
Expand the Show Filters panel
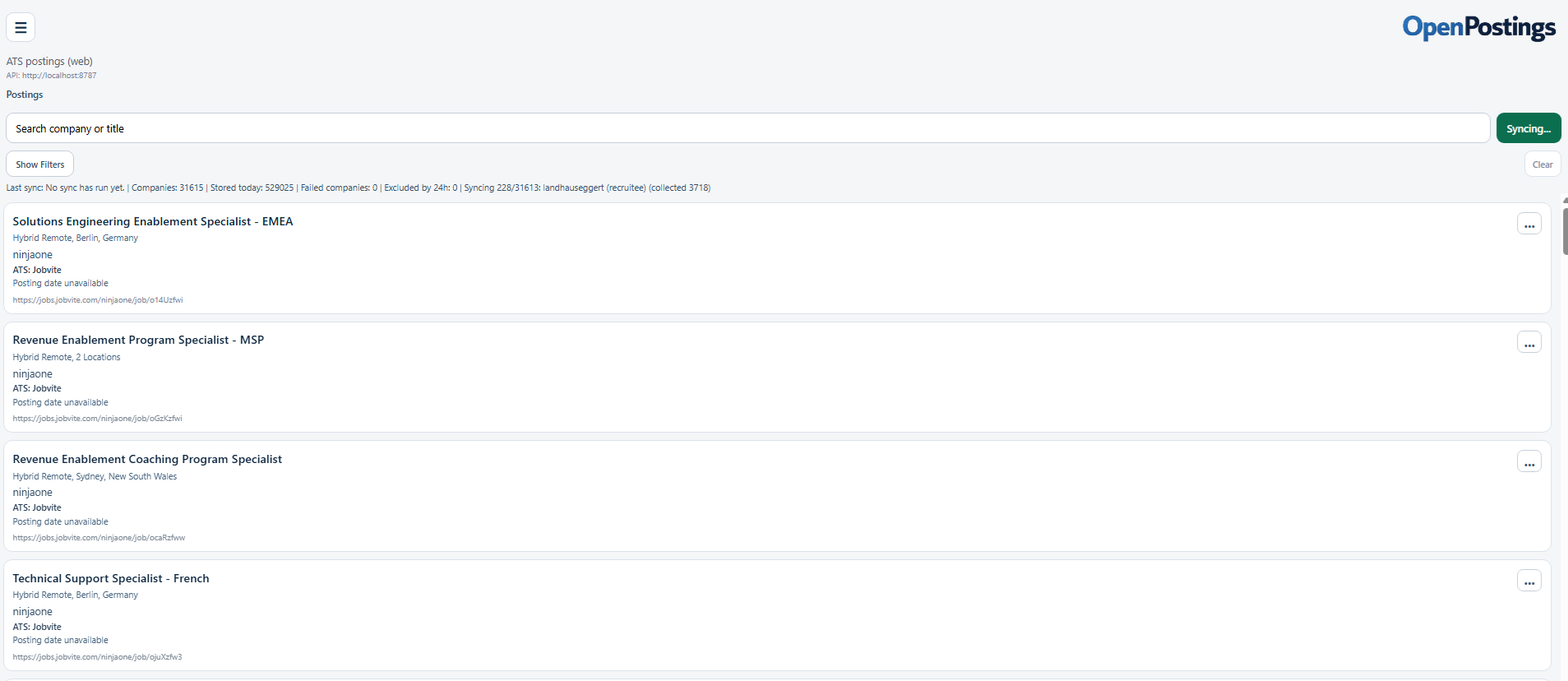[39, 164]
